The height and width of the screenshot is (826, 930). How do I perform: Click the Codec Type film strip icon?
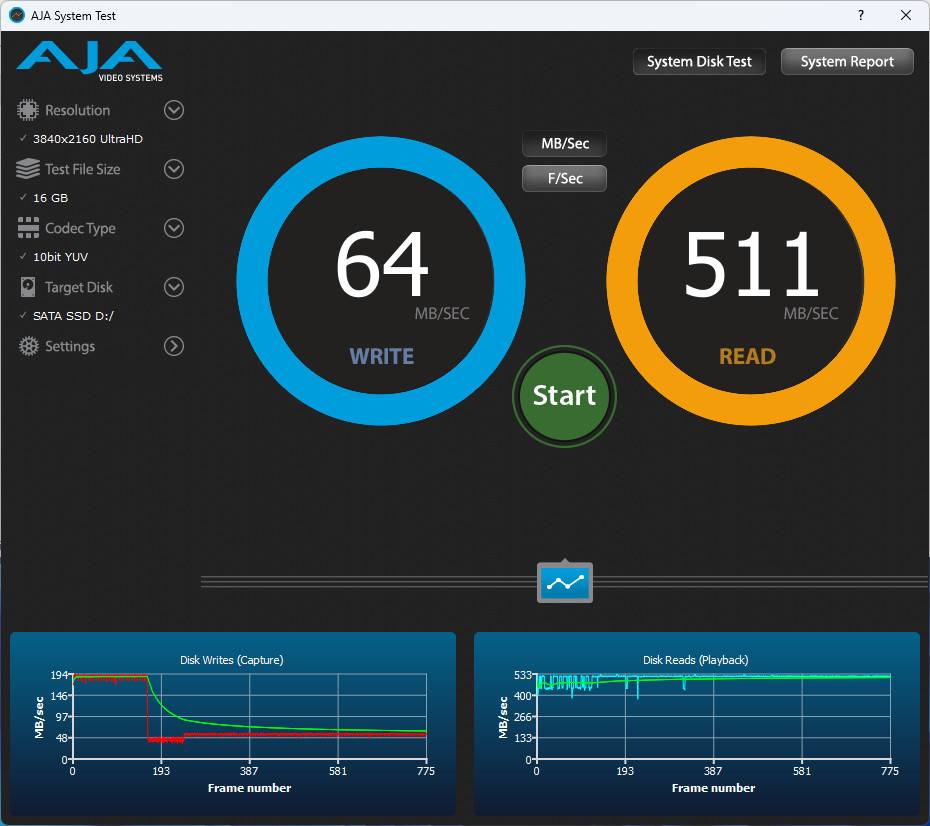click(x=28, y=228)
